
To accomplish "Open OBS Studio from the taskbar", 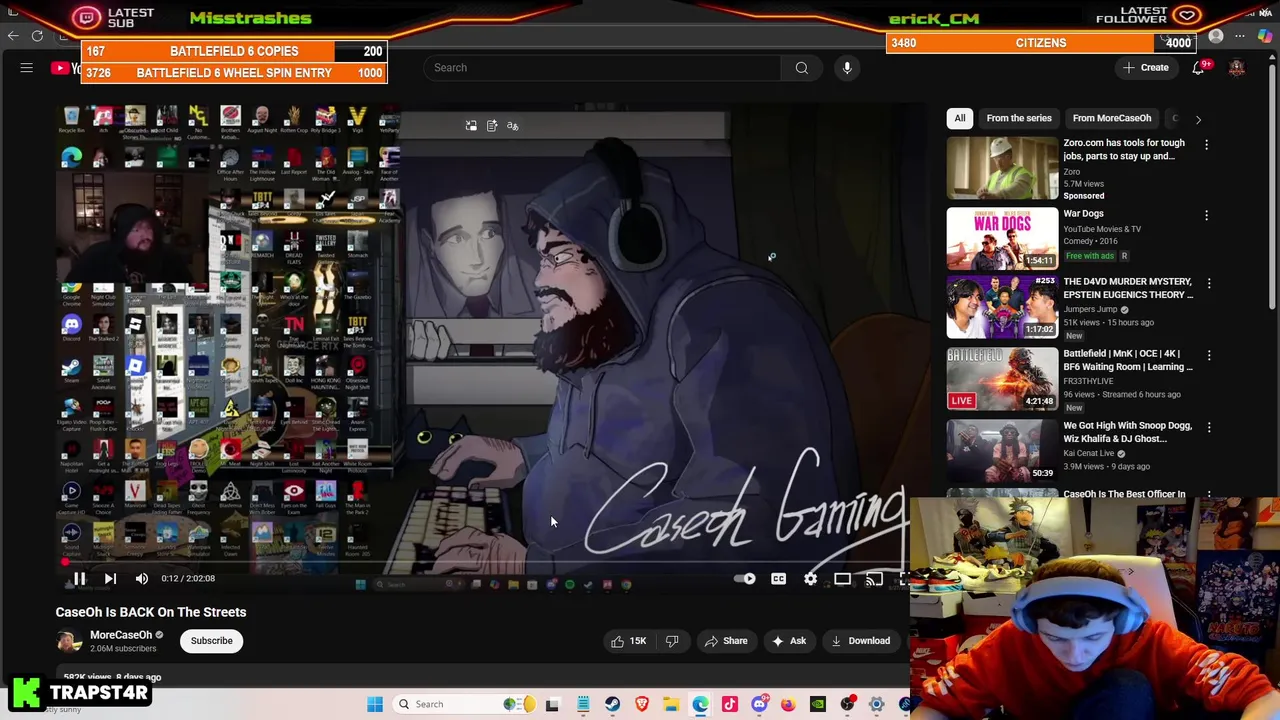I will click(x=847, y=704).
